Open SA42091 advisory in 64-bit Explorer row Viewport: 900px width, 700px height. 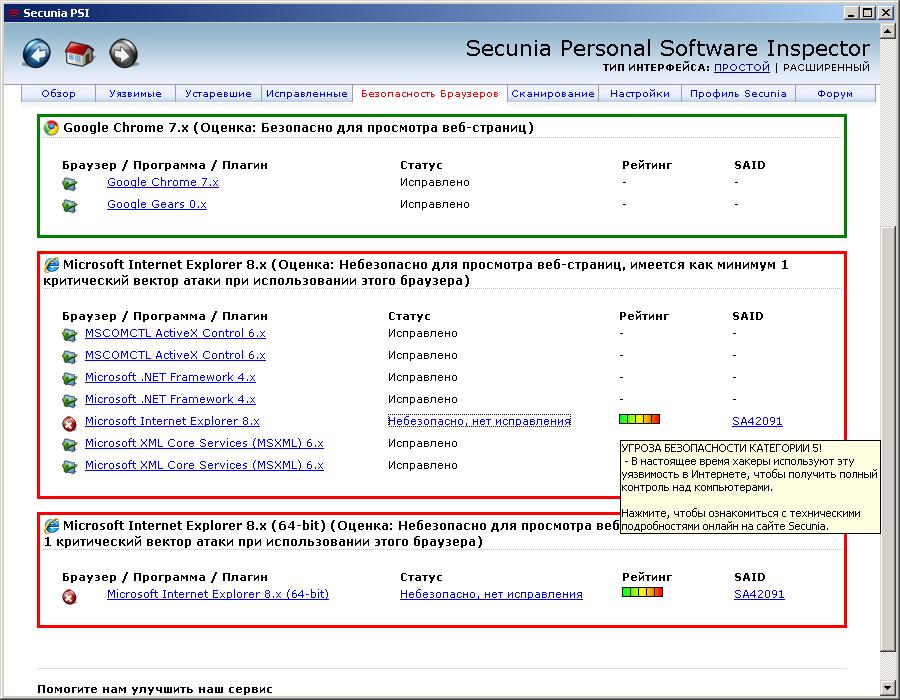pos(759,594)
